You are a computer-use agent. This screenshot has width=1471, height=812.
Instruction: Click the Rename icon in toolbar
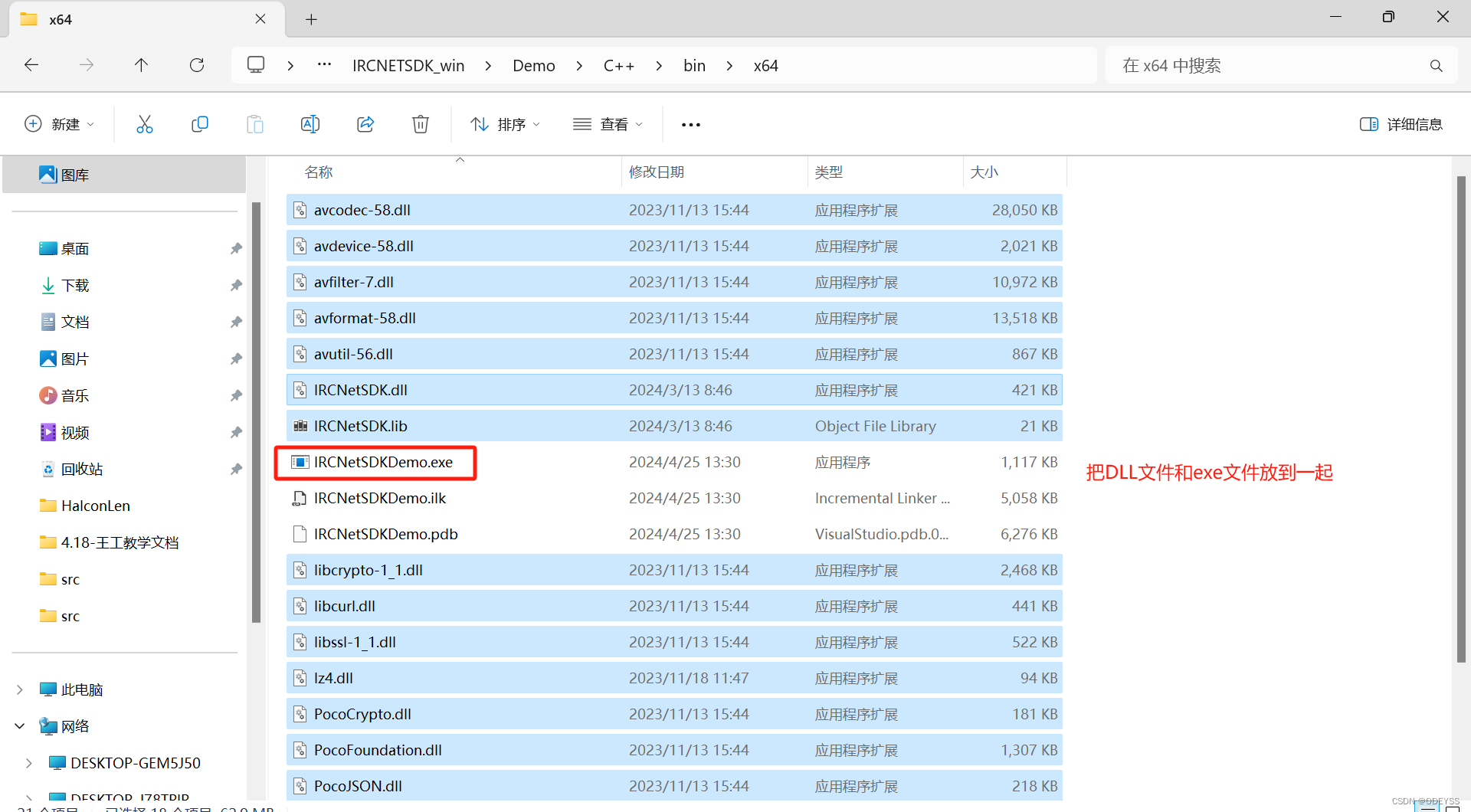coord(310,124)
